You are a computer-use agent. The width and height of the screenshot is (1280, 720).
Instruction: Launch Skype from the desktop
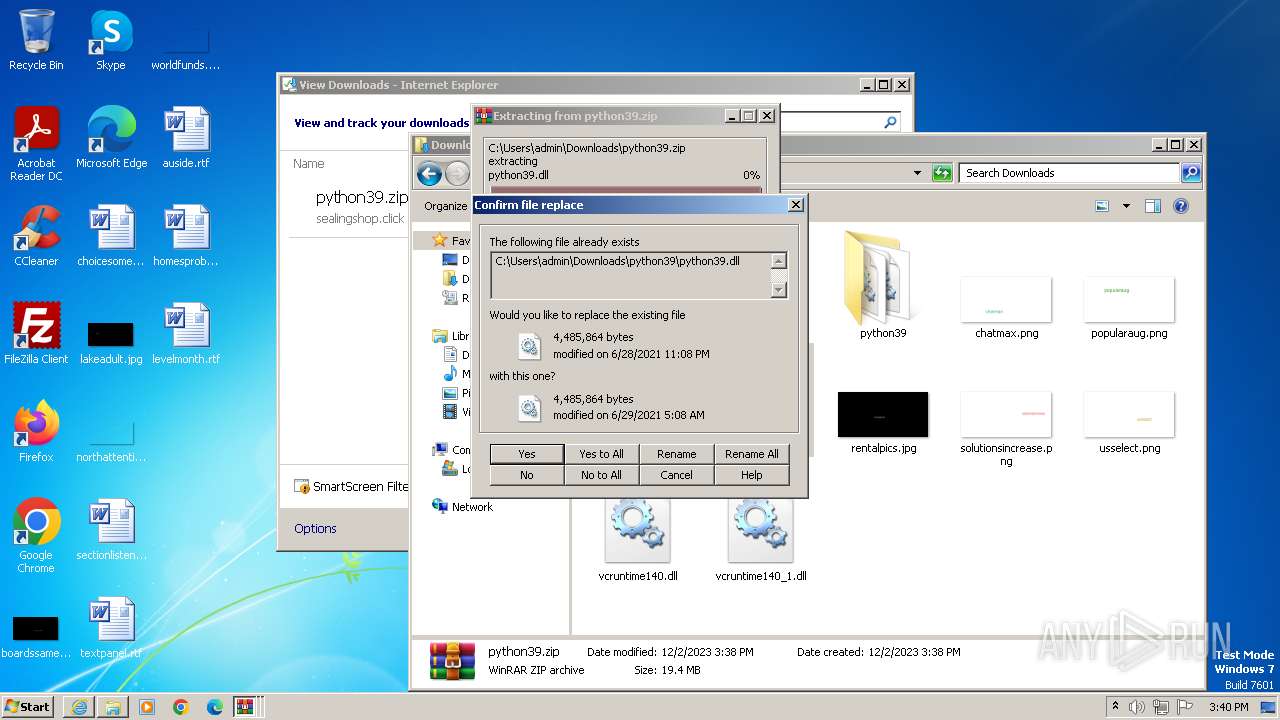pos(110,40)
